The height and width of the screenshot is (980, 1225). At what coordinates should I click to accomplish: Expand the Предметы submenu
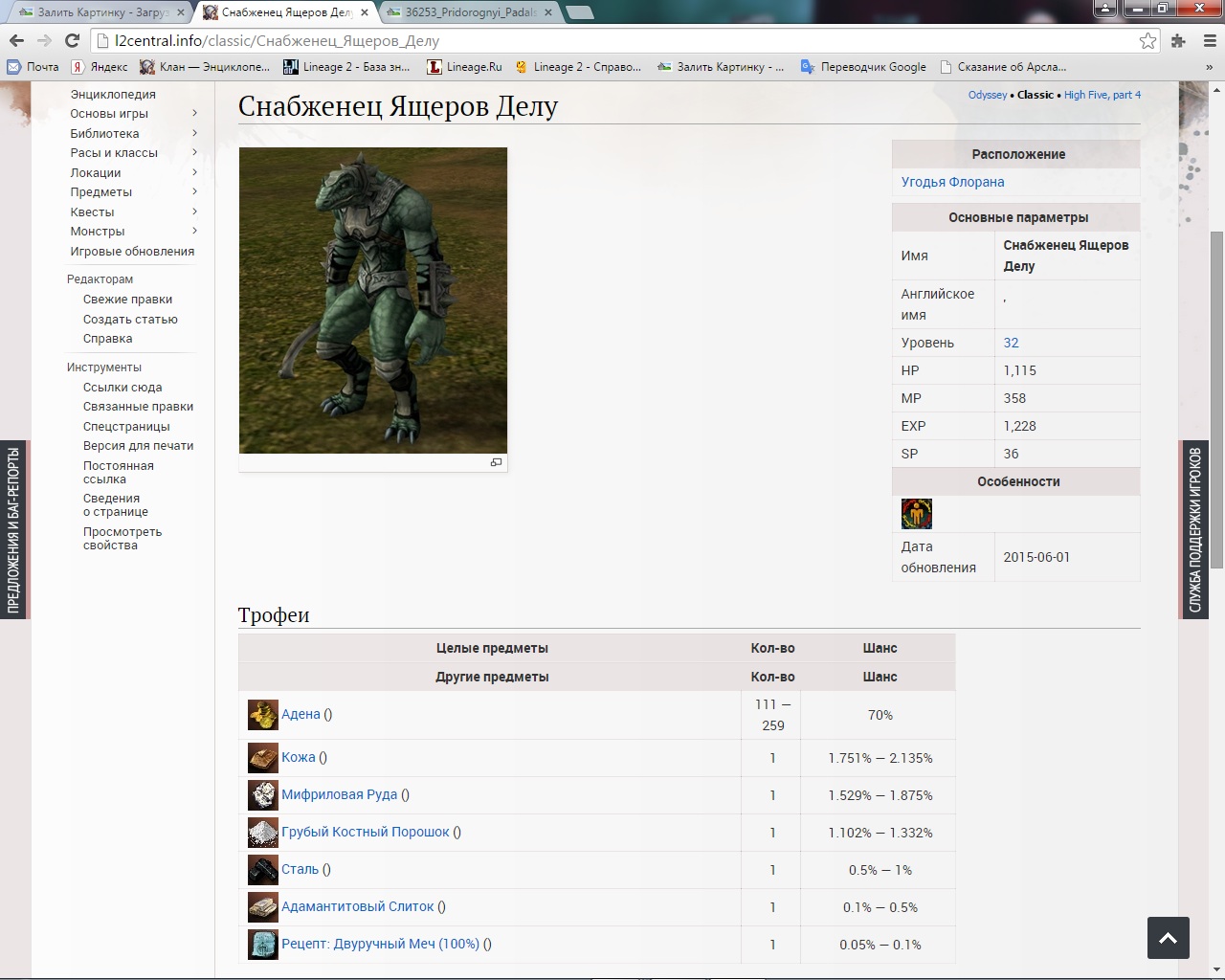pyautogui.click(x=194, y=191)
